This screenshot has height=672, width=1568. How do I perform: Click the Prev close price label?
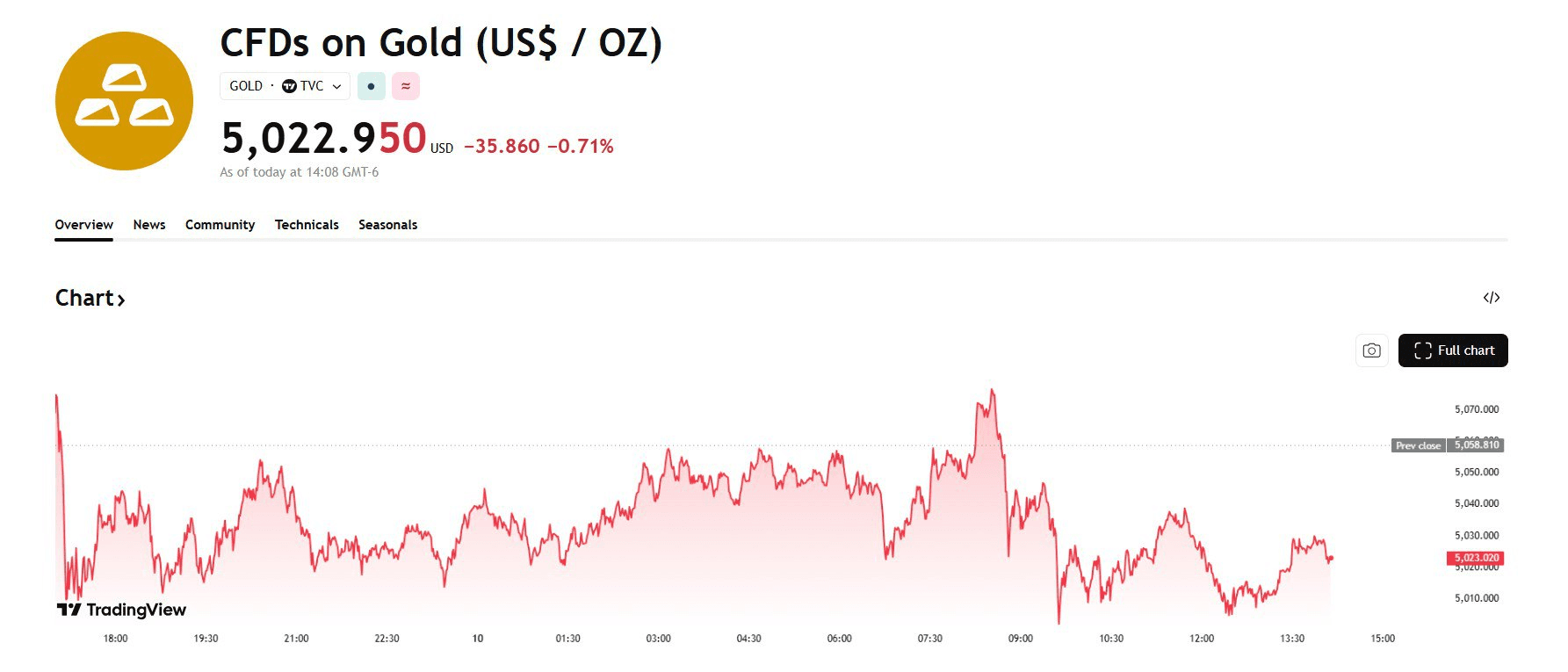pyautogui.click(x=1418, y=445)
